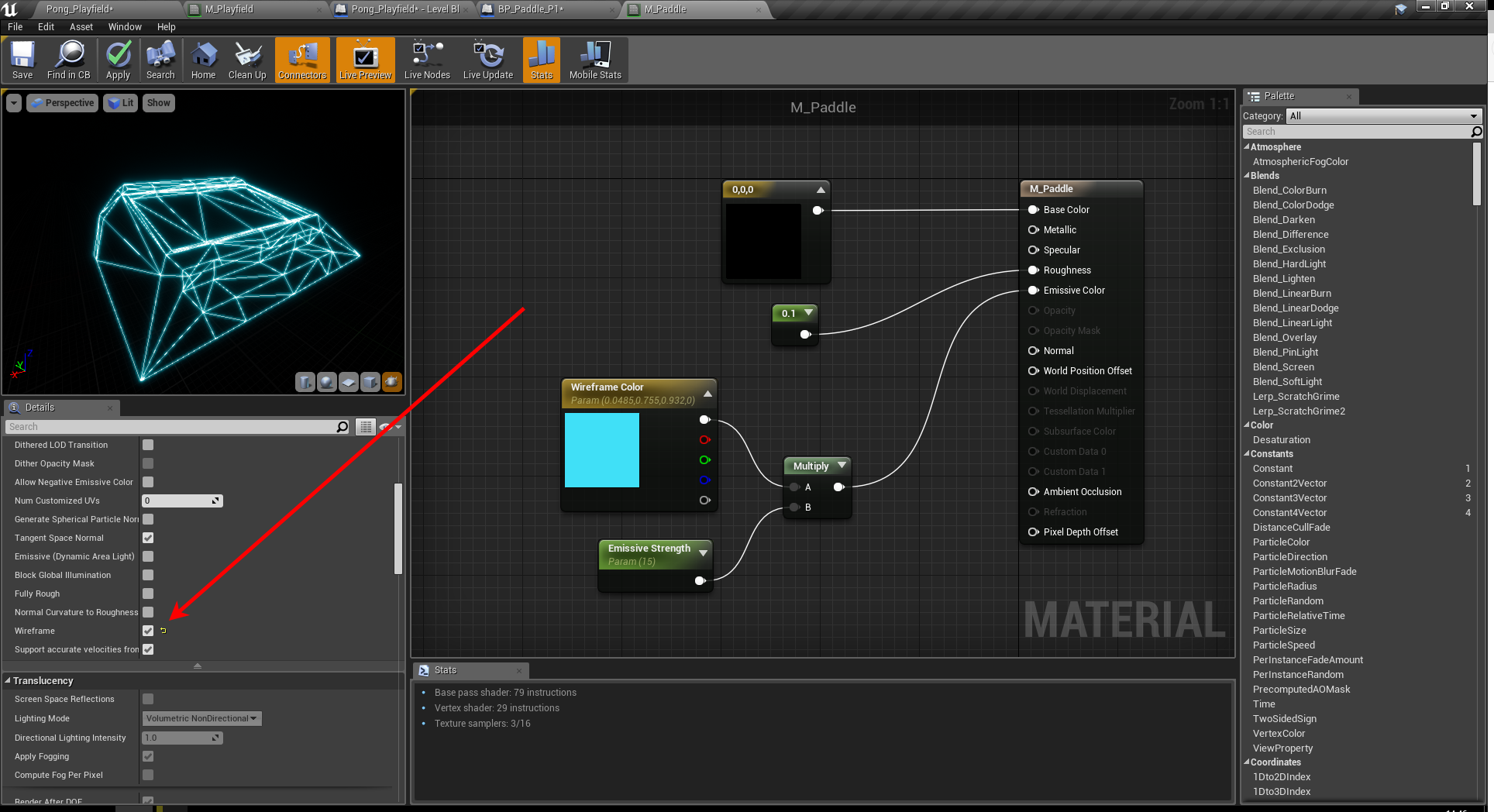Select cube preview shape icon
Image resolution: width=1494 pixels, height=812 pixels.
tap(370, 382)
